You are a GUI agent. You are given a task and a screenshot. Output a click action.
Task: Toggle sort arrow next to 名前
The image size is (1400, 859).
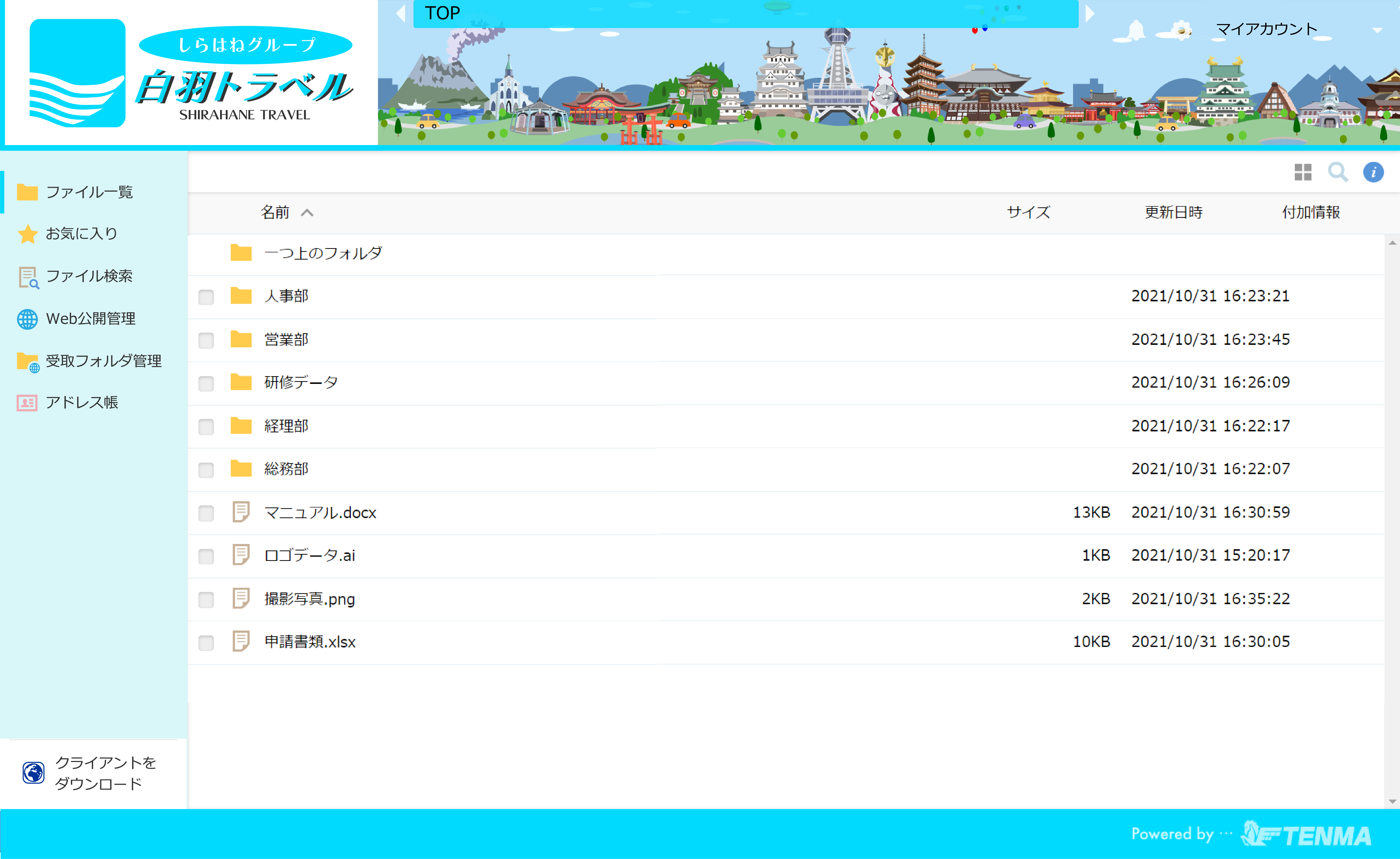[307, 213]
